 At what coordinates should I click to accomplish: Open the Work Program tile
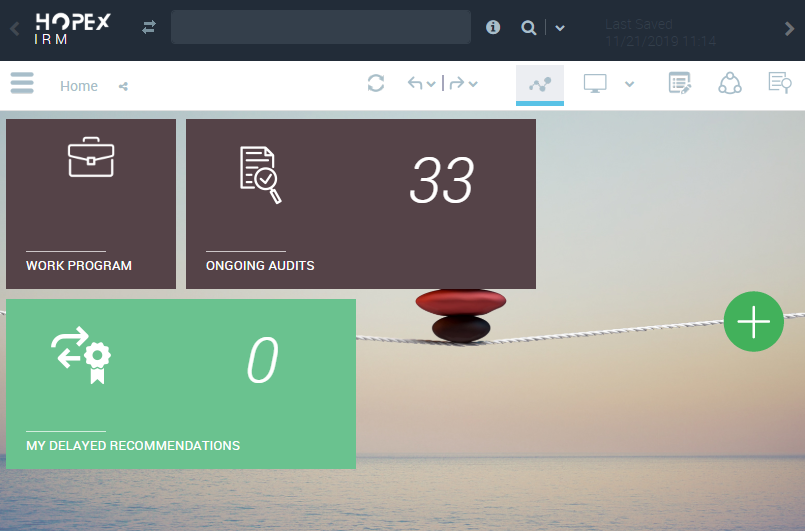91,204
